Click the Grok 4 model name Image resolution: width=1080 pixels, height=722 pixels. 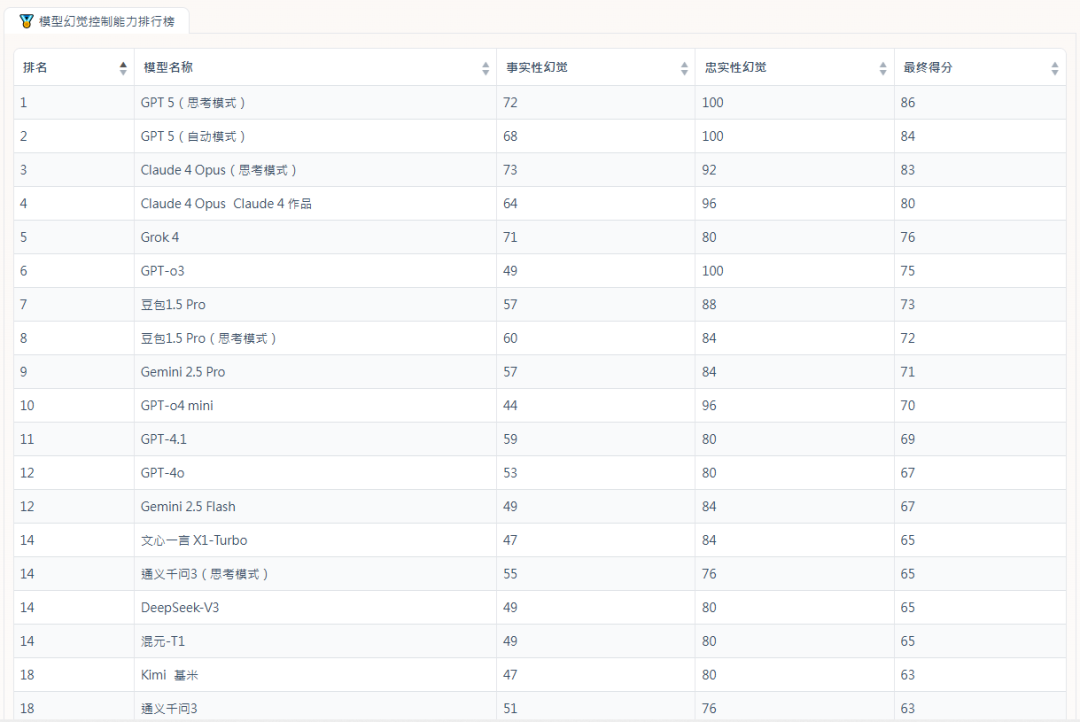(160, 238)
